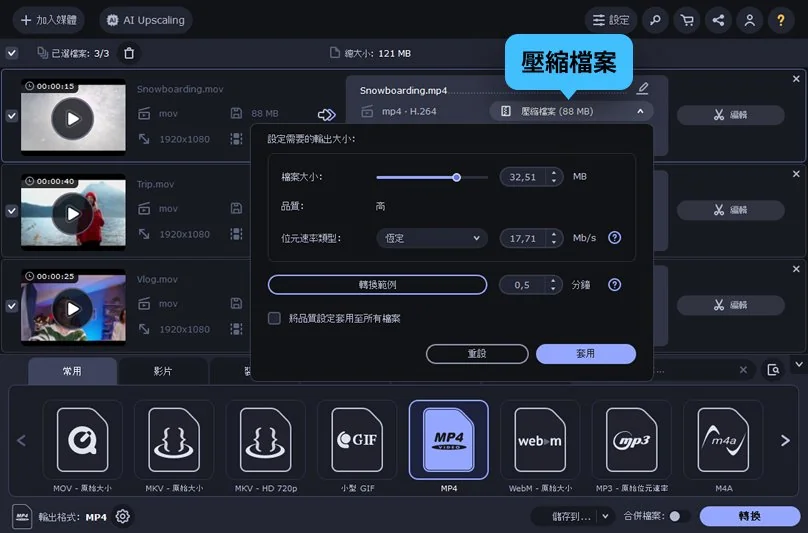Open the Save to (儲存到) dropdown arrow
The width and height of the screenshot is (808, 533).
pos(605,516)
